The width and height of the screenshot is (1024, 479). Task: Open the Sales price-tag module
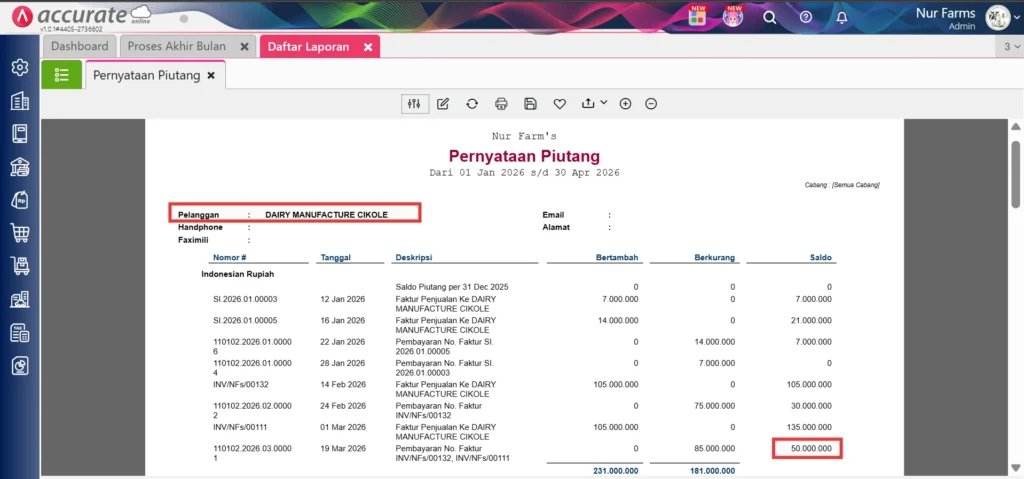tap(20, 200)
